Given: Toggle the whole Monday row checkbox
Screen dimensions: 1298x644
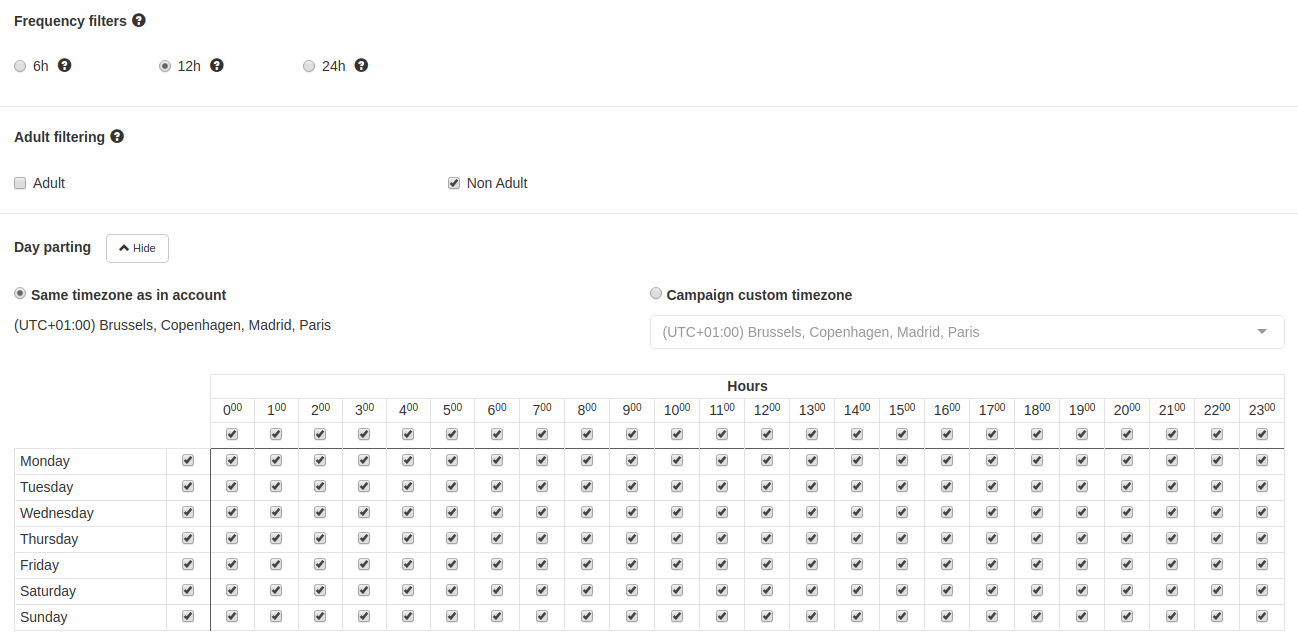Looking at the screenshot, I should [188, 461].
